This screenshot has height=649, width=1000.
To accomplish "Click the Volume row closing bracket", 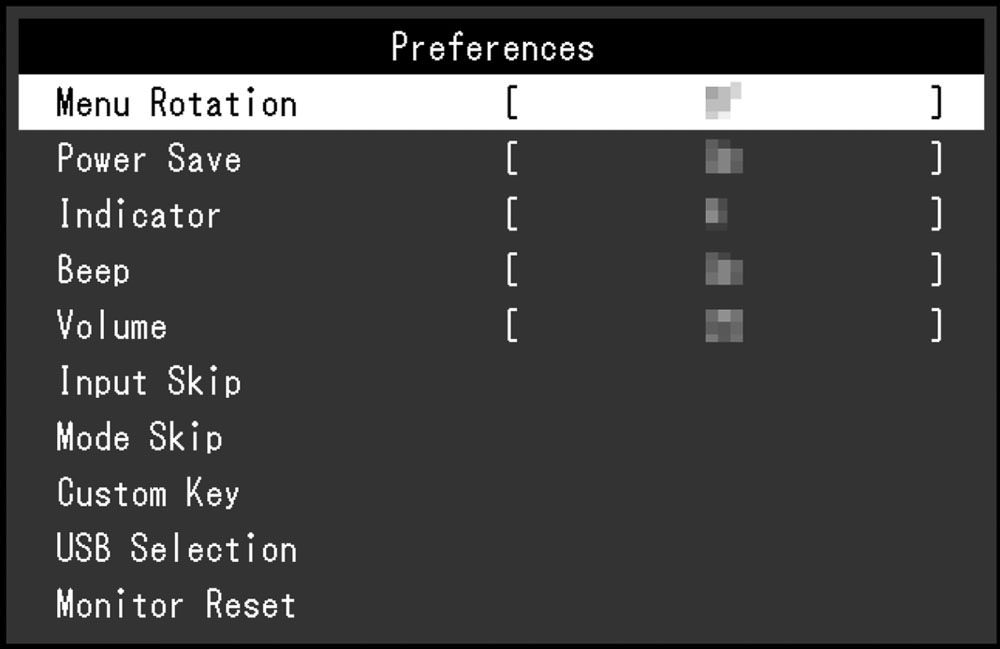I will coord(936,326).
